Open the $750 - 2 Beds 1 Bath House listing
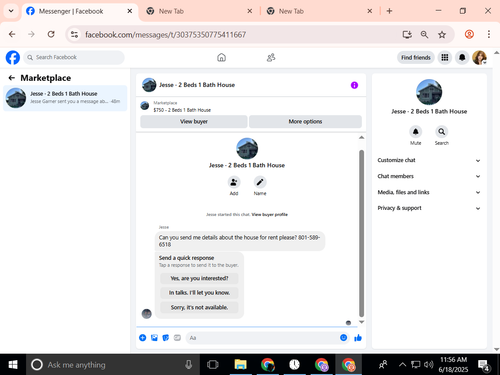 click(182, 110)
